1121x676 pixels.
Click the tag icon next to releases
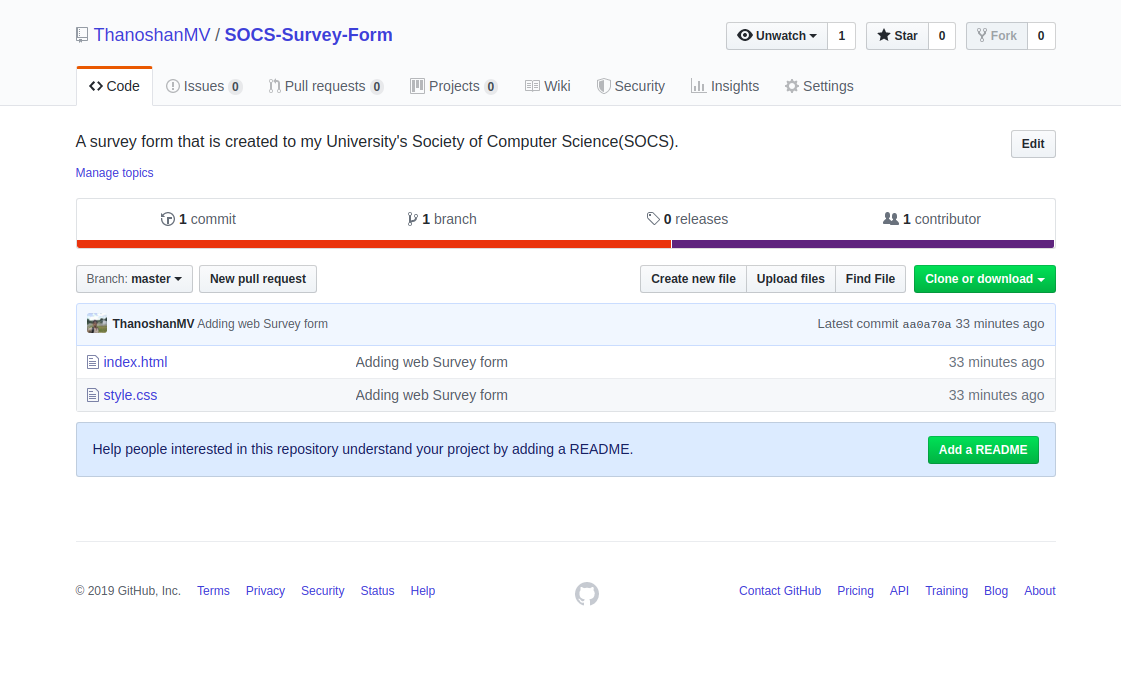(653, 219)
